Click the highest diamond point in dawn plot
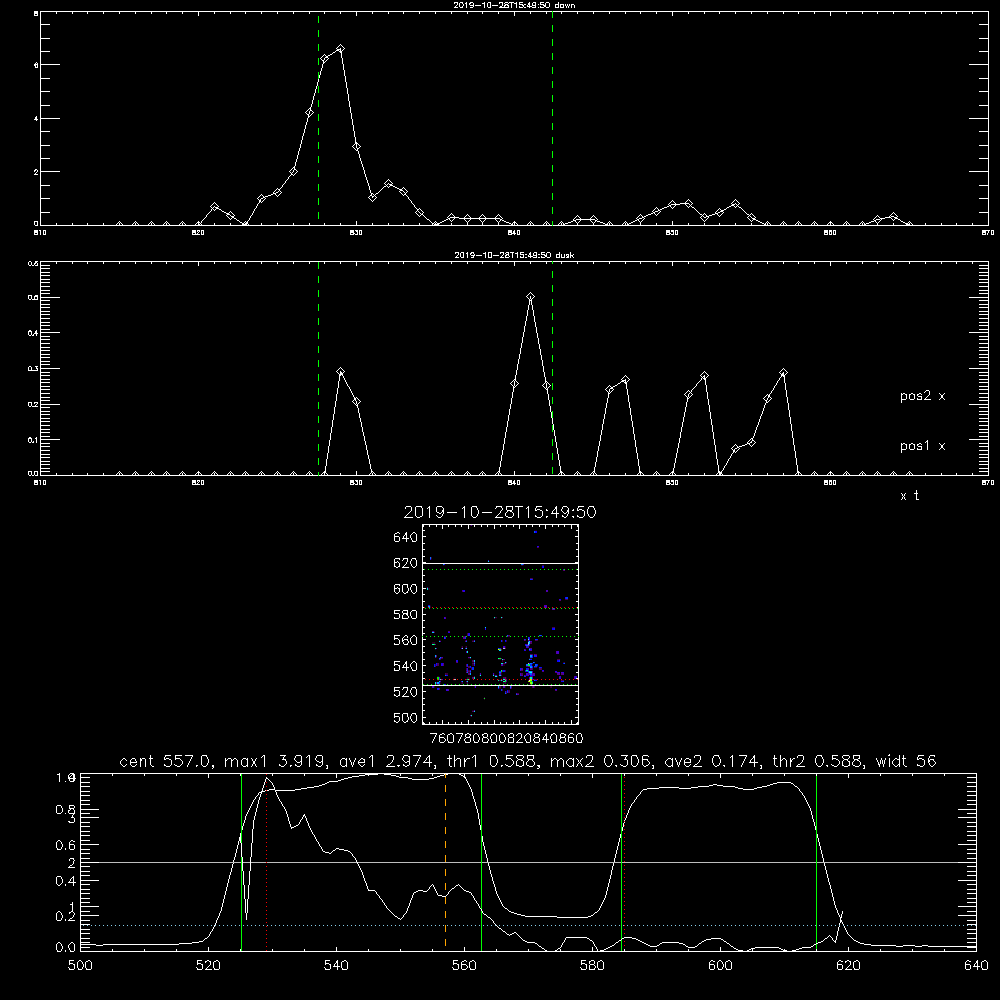This screenshot has width=1000, height=1000. point(341,48)
